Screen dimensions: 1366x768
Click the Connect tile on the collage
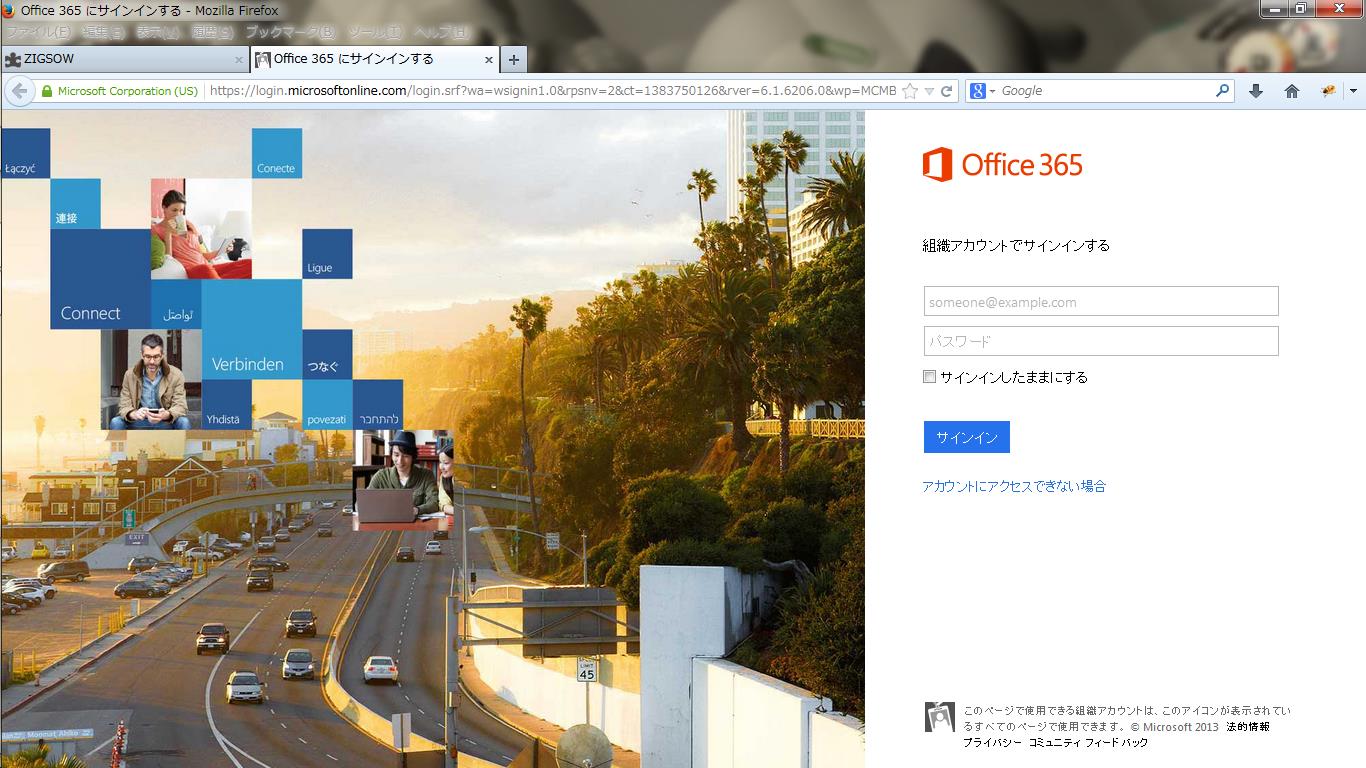tap(100, 279)
